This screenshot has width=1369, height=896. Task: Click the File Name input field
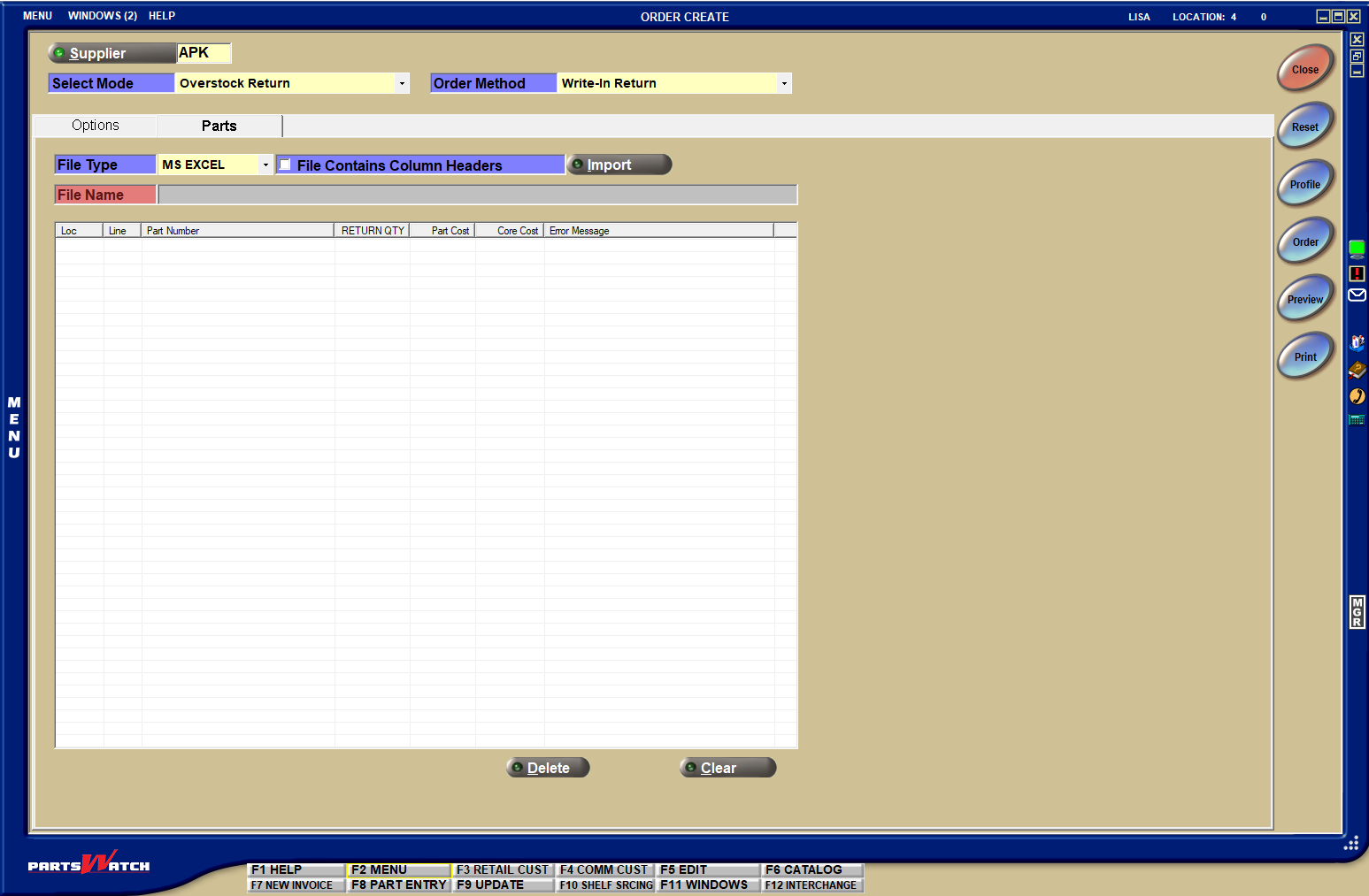pyautogui.click(x=477, y=195)
